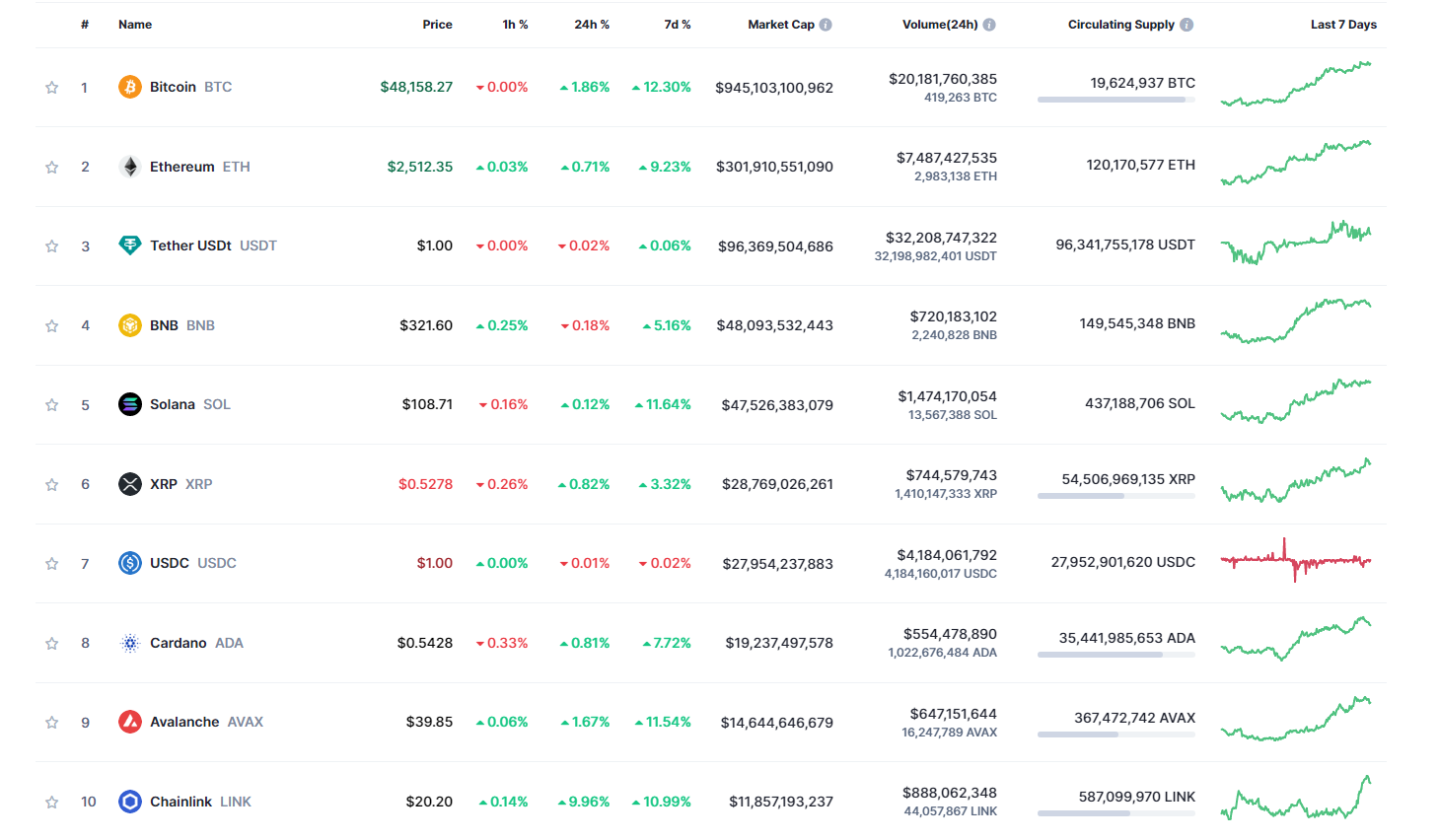Open the Solana SOL coin page link
1439x840 pixels.
coord(175,404)
